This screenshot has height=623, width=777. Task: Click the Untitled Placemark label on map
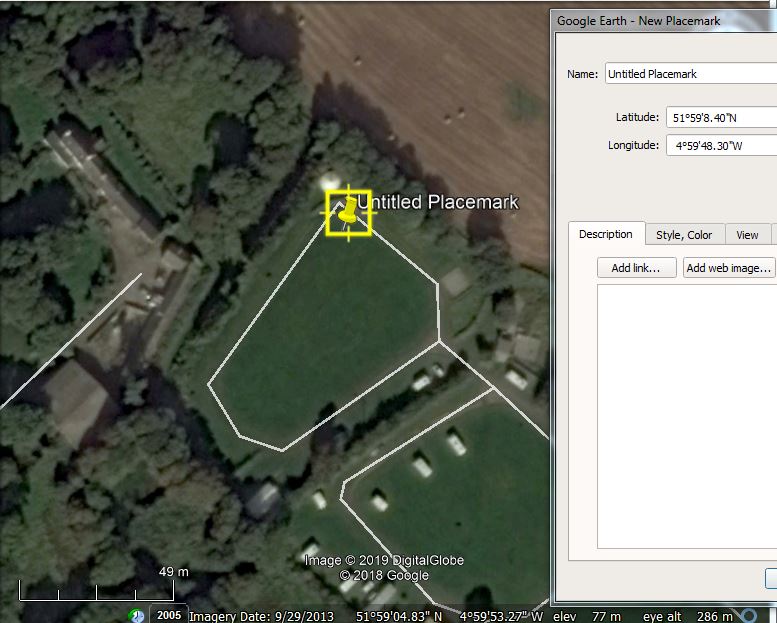tap(438, 202)
